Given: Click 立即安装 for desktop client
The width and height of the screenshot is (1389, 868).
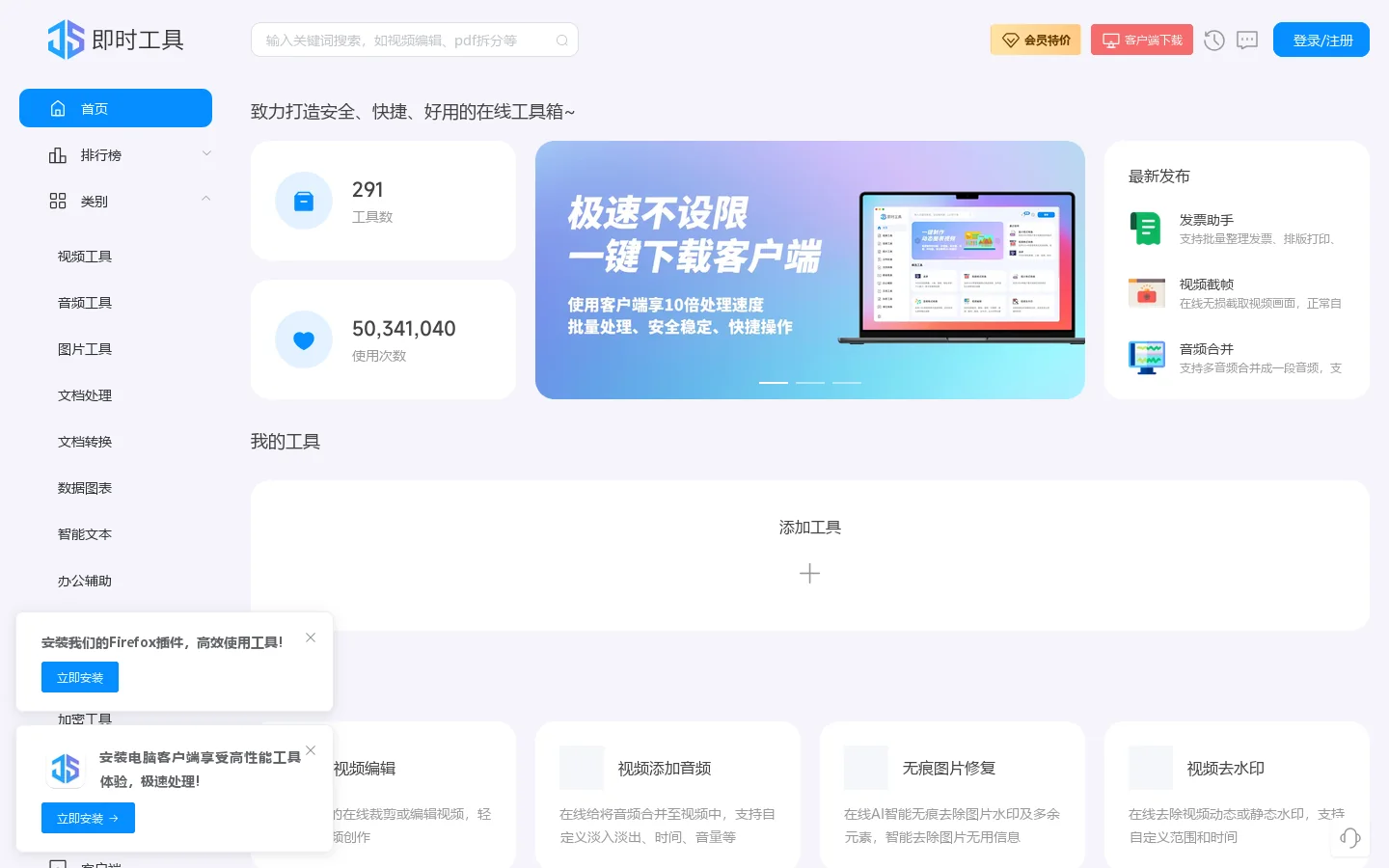Looking at the screenshot, I should pyautogui.click(x=88, y=818).
